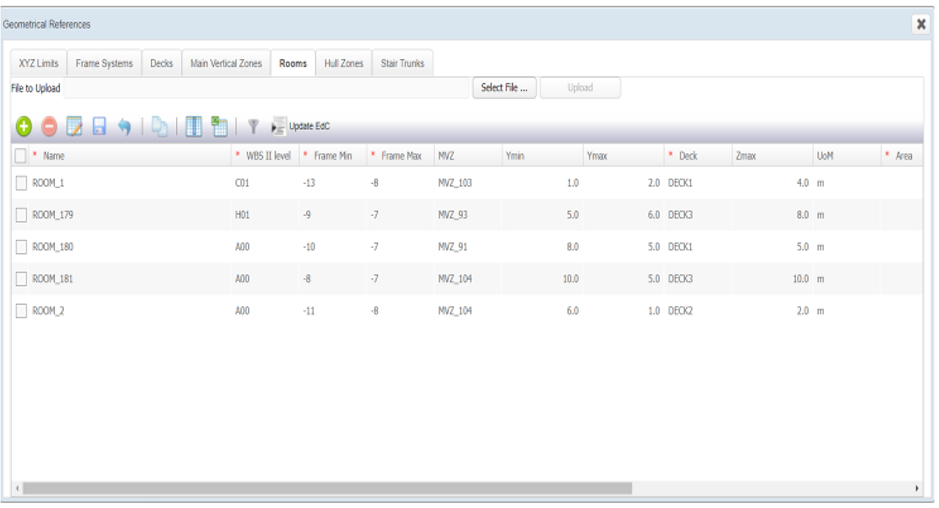The image size is (939, 508).
Task: Click the Update EdC button
Action: pos(300,126)
